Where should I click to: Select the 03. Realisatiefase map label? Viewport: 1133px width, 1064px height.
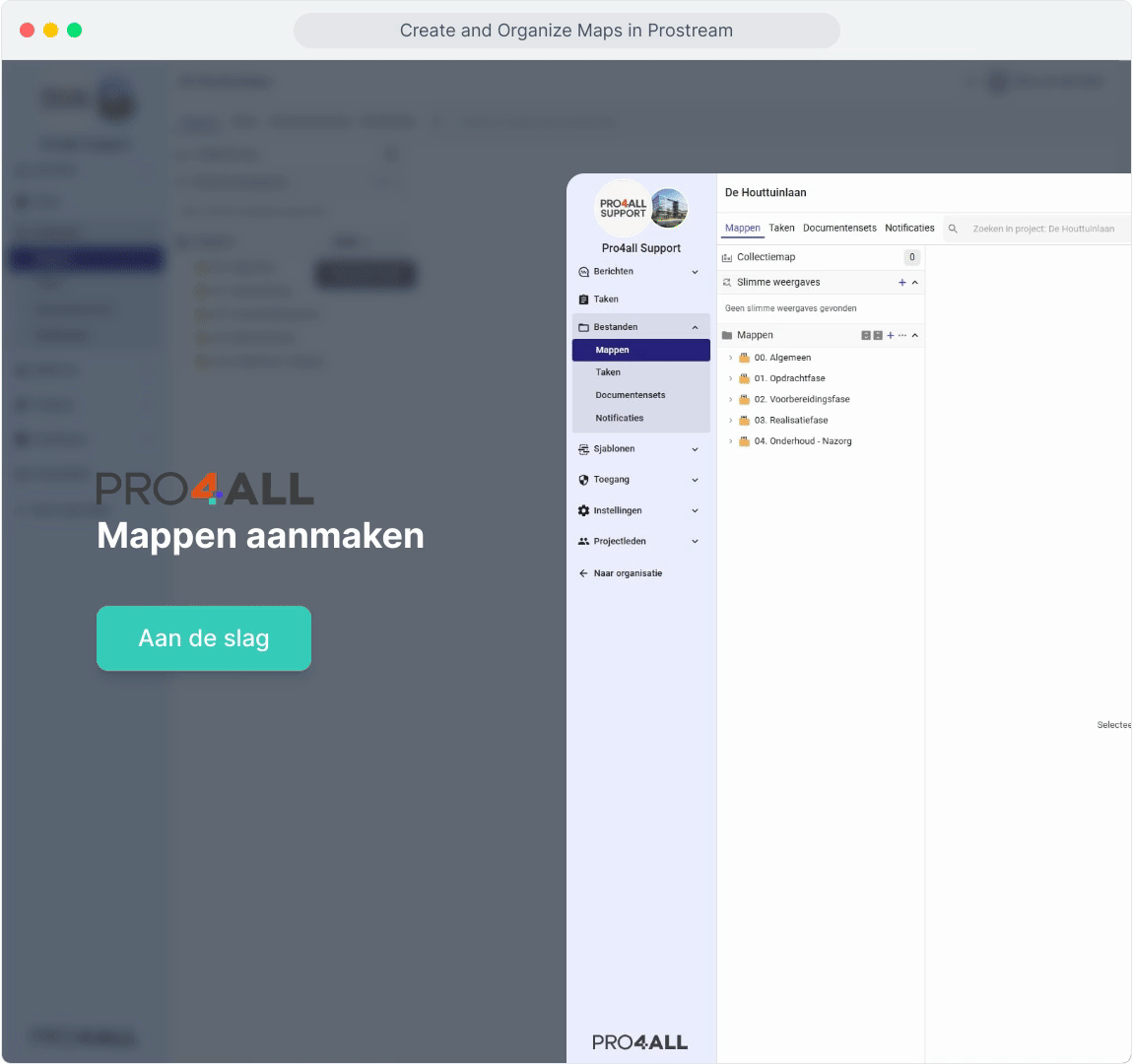tap(791, 421)
